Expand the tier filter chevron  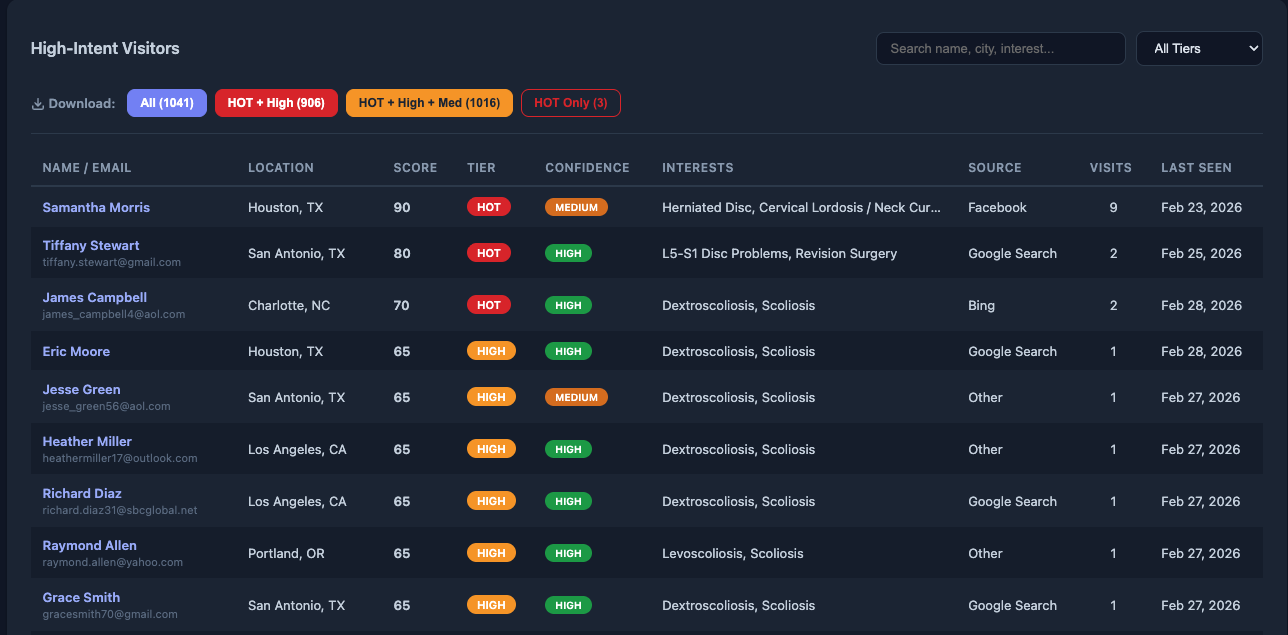coord(1254,48)
